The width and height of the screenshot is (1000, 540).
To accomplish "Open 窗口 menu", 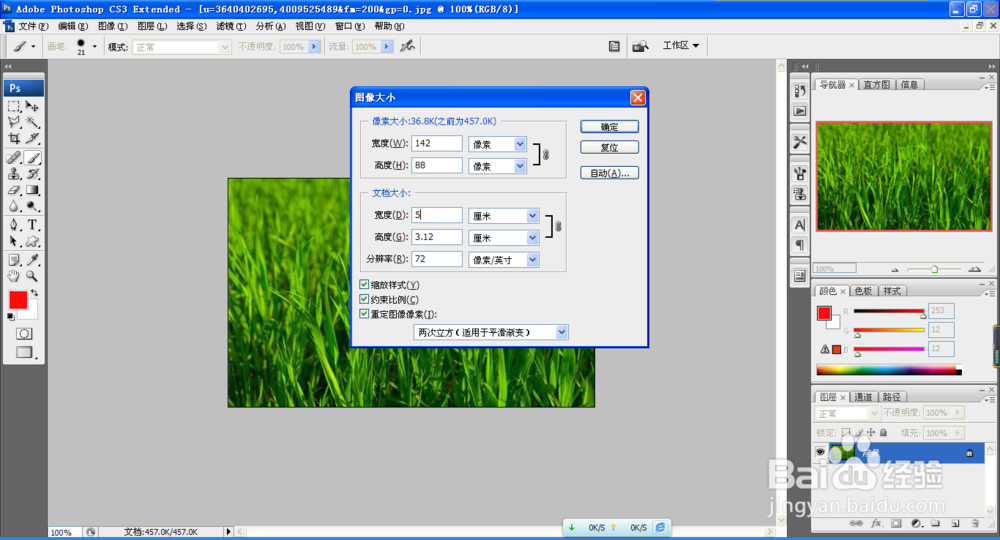I will click(x=349, y=26).
